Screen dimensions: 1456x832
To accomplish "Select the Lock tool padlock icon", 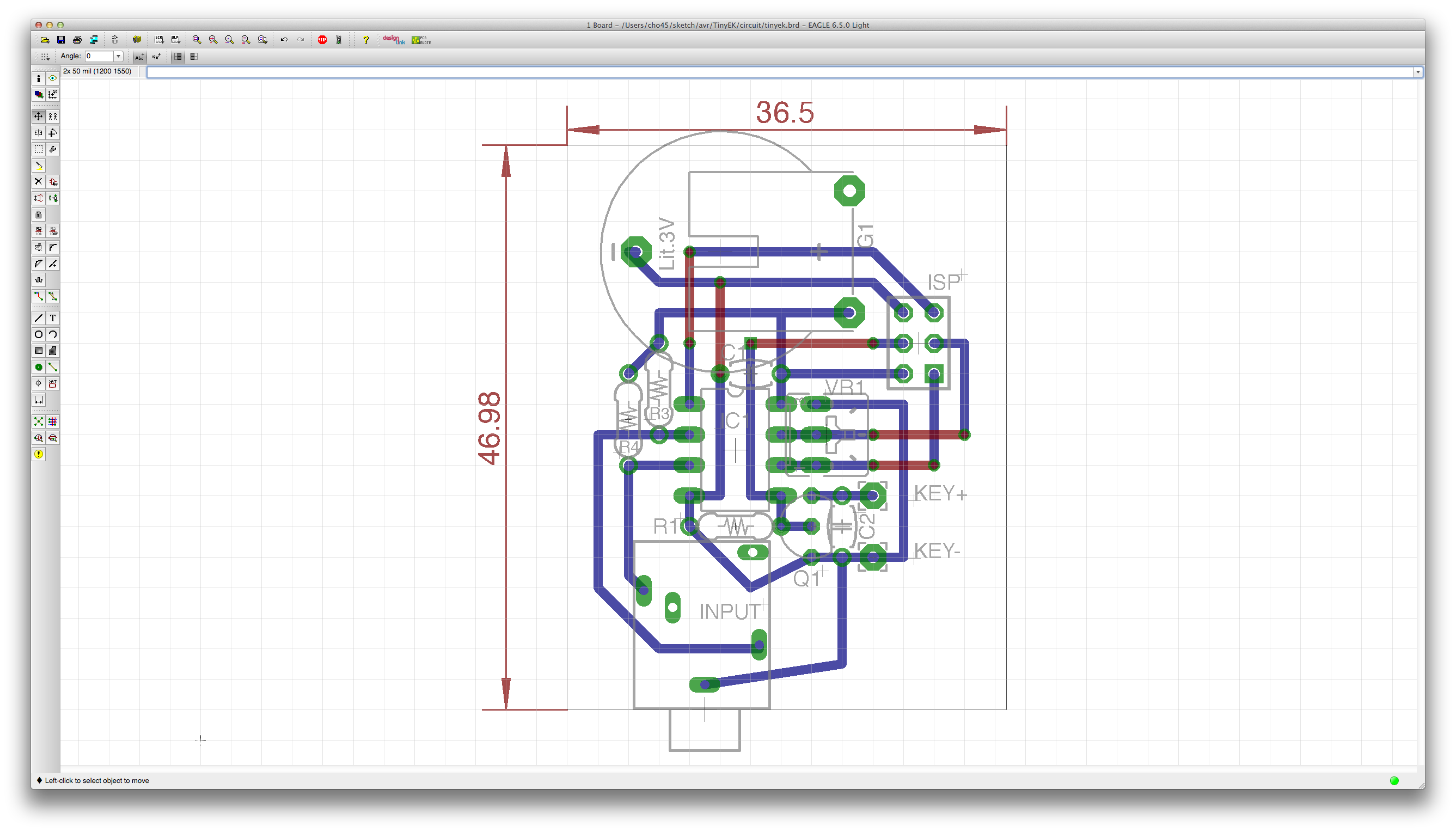I will [x=38, y=215].
